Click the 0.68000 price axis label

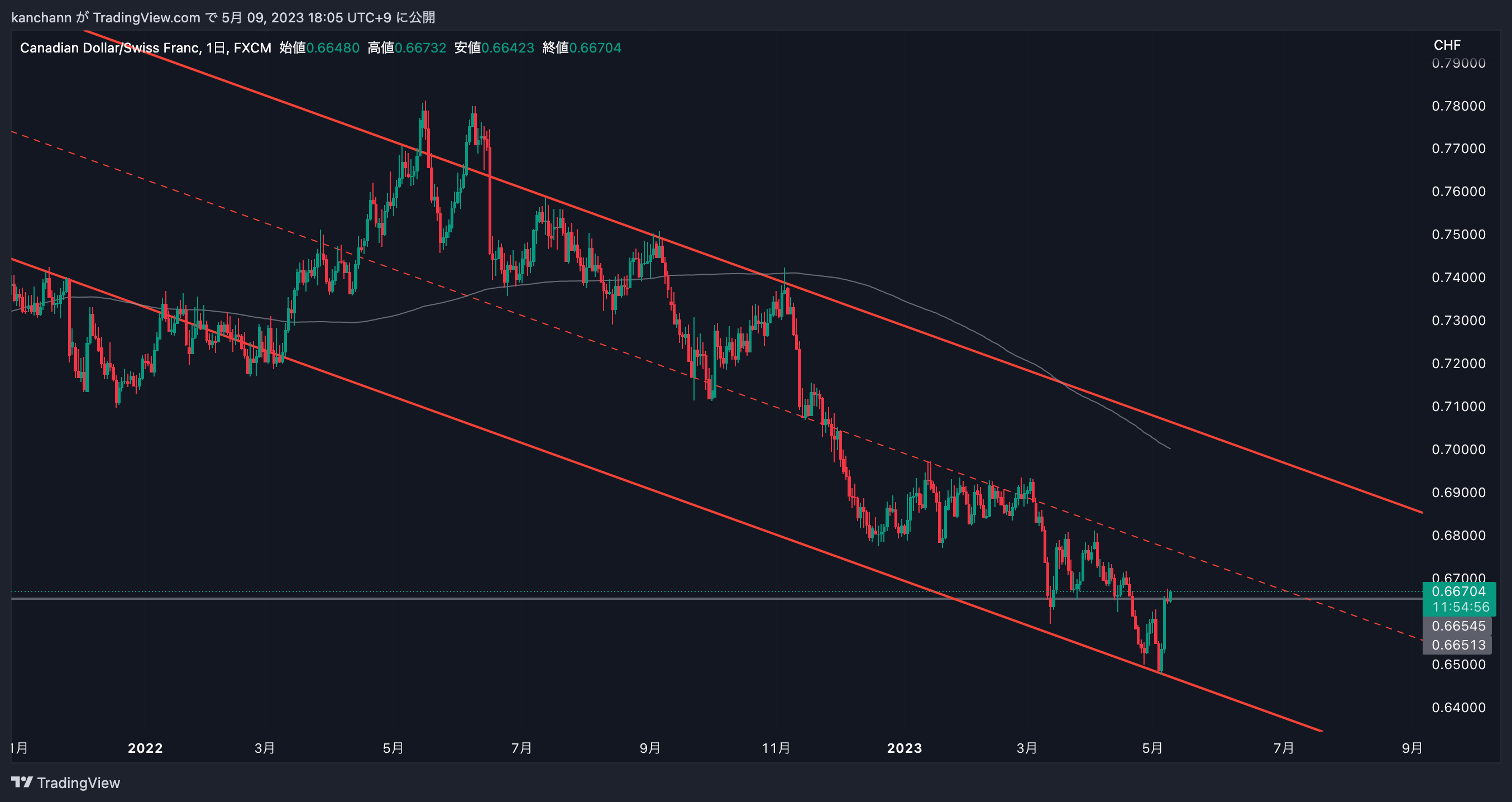[x=1458, y=536]
